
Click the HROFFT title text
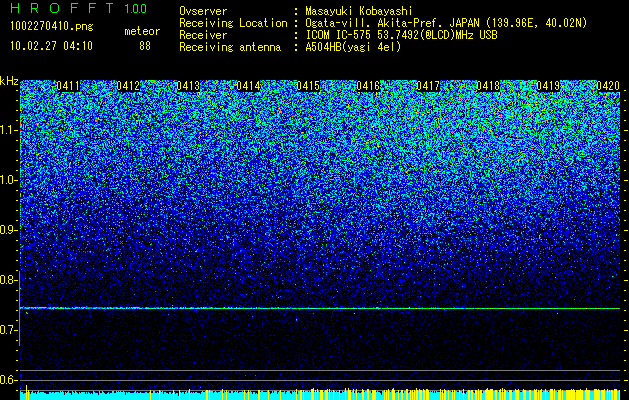tap(62, 8)
